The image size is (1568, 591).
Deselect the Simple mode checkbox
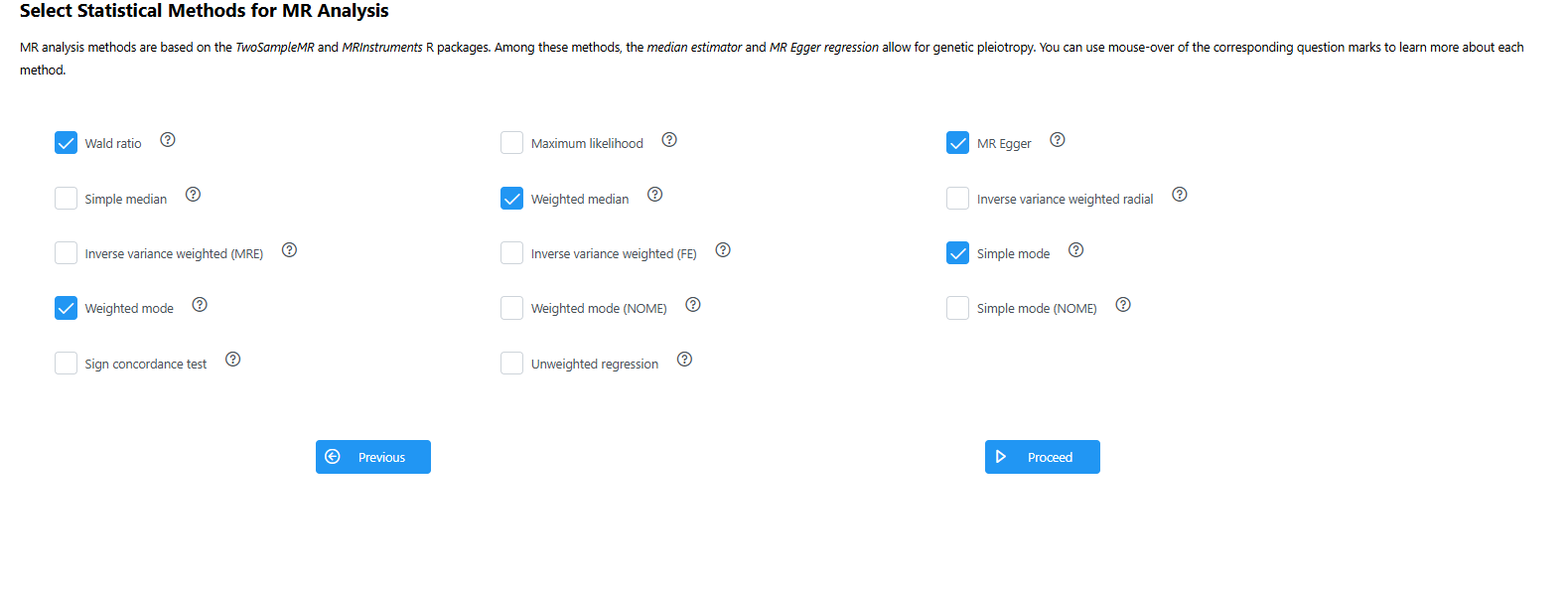[x=957, y=253]
